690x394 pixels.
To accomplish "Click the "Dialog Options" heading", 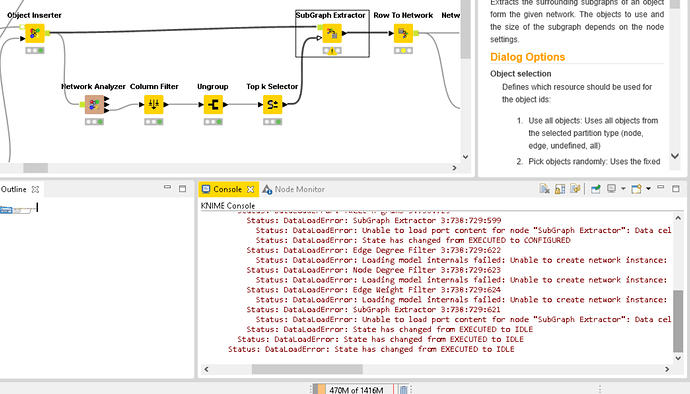I will point(527,57).
